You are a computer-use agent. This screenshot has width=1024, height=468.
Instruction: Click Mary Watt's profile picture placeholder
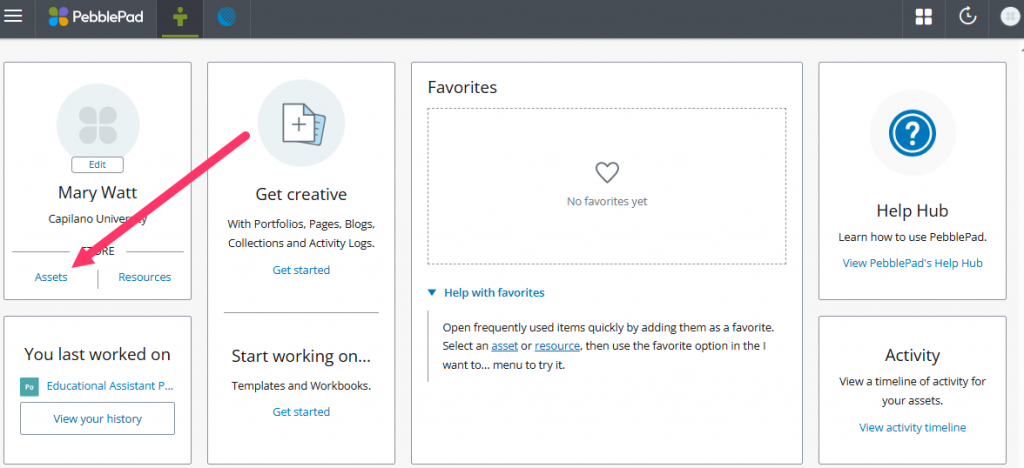click(98, 125)
